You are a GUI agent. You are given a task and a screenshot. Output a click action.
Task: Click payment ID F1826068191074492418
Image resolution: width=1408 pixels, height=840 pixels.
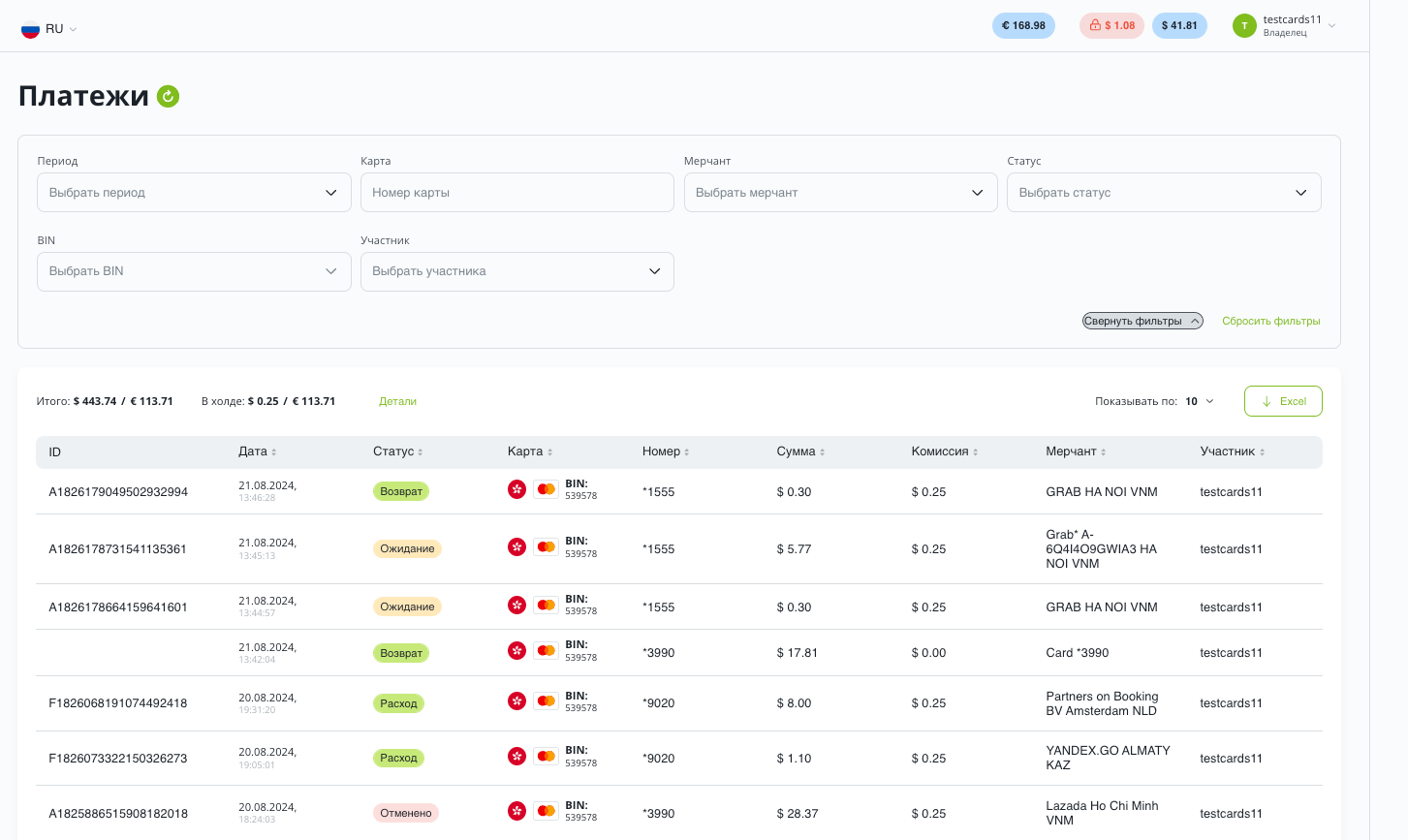(118, 703)
